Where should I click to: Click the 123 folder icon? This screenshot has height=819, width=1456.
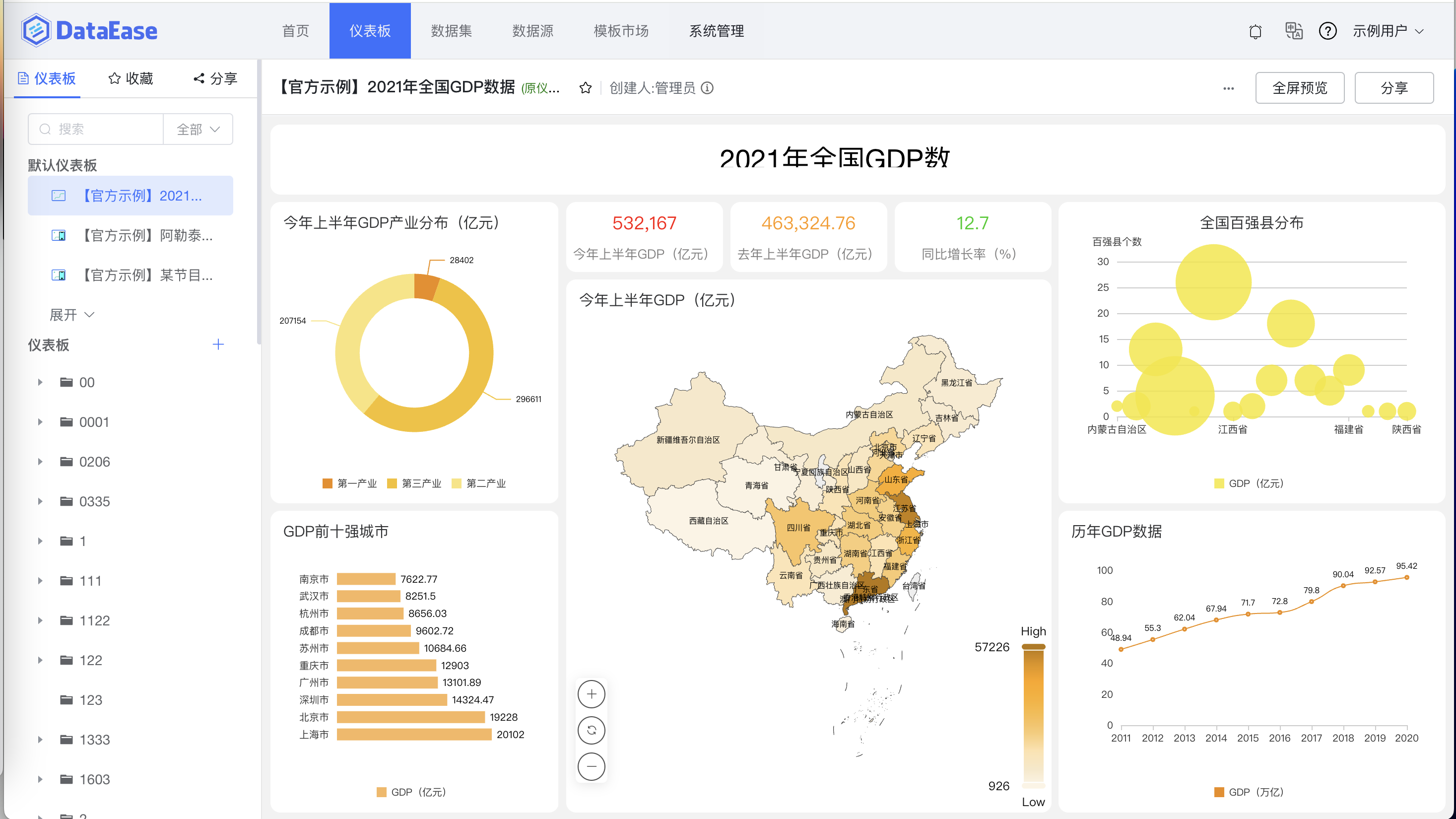tap(66, 700)
